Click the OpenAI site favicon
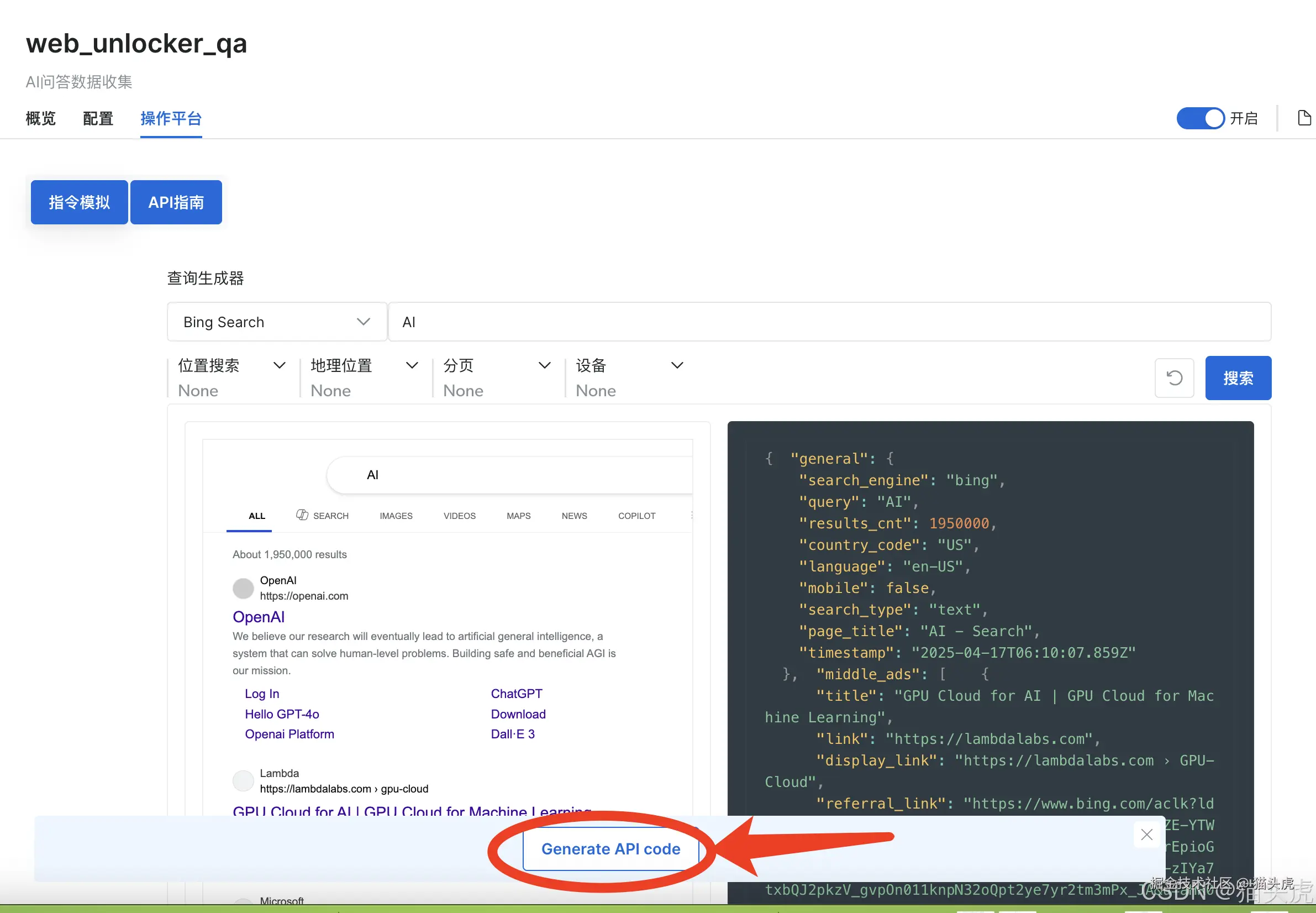The image size is (1316, 913). tap(243, 588)
